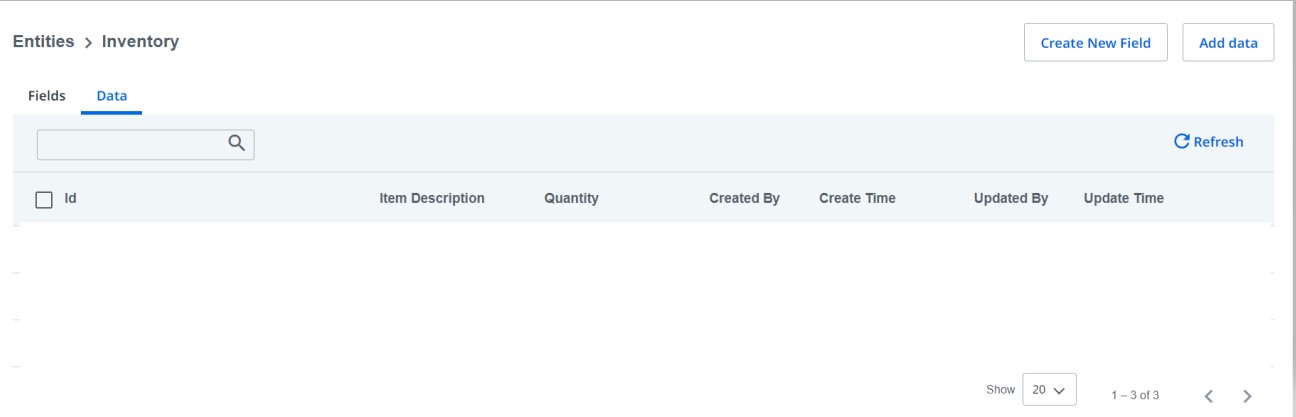
Task: Click the Inventory breadcrumb label
Action: [140, 42]
